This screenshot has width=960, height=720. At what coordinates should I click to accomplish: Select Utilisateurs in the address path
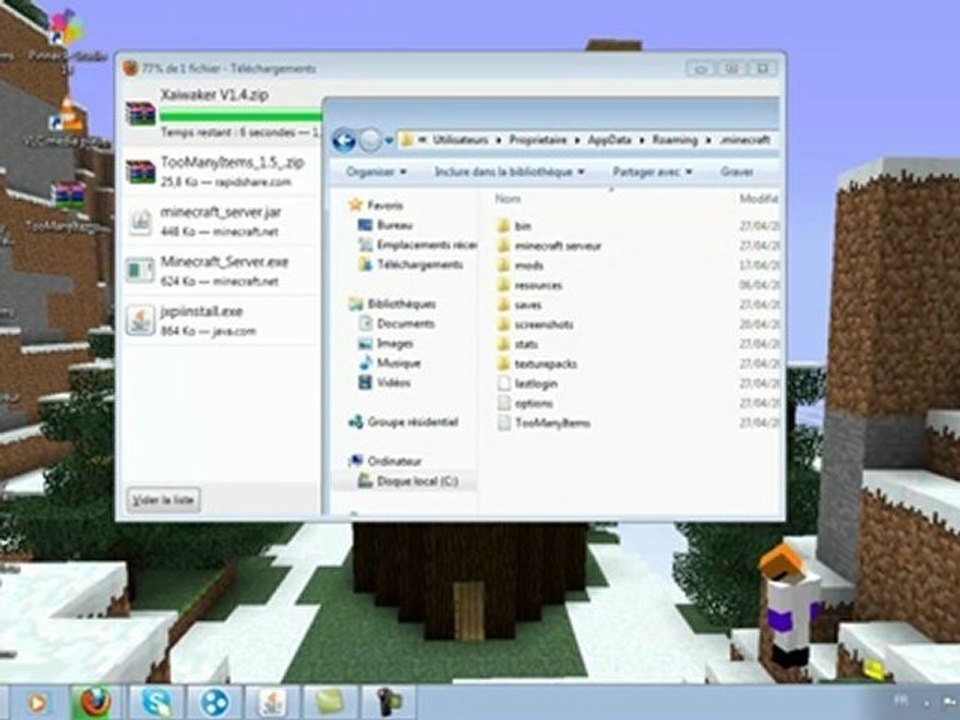click(460, 140)
